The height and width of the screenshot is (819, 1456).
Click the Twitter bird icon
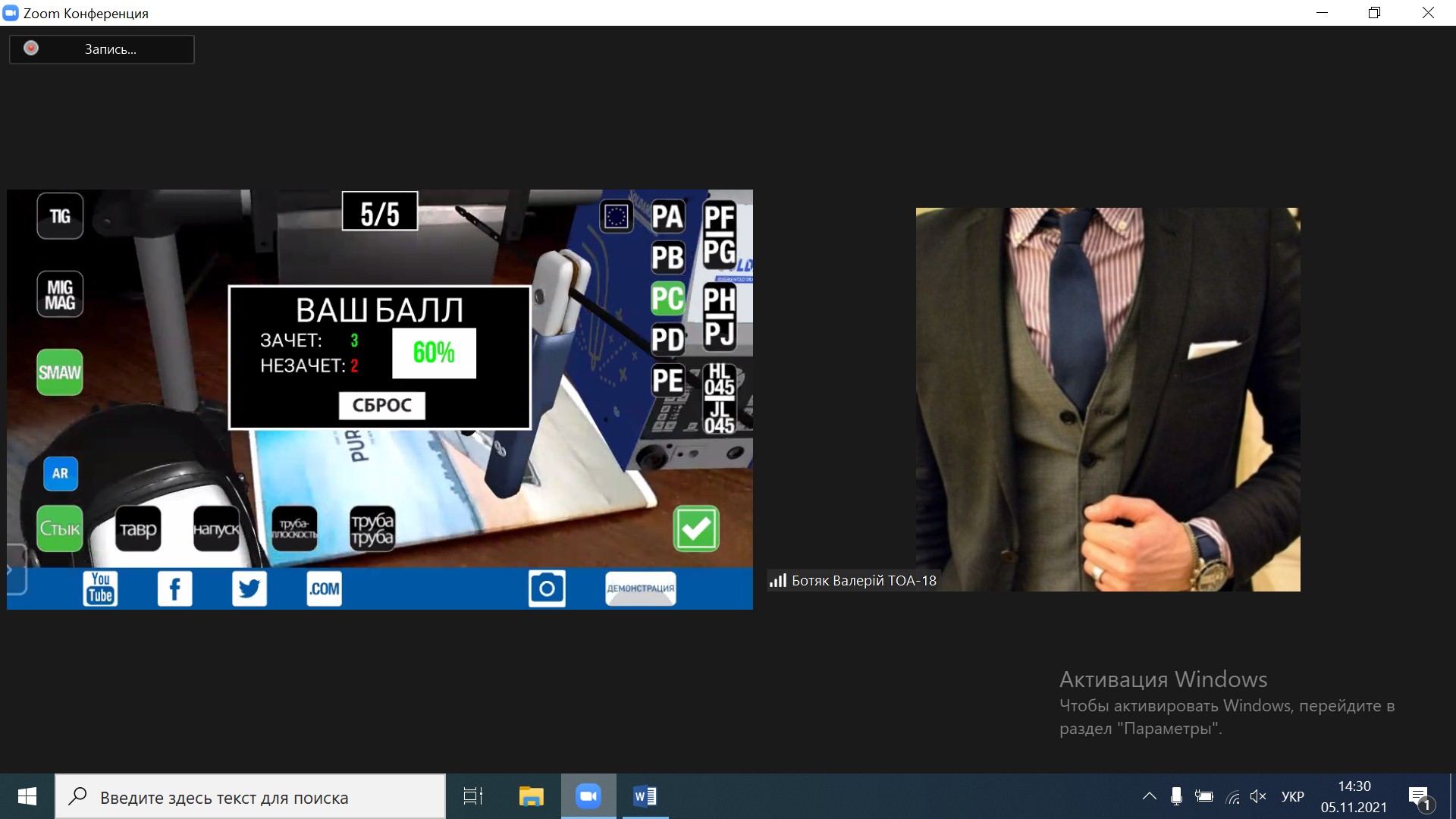(x=249, y=588)
